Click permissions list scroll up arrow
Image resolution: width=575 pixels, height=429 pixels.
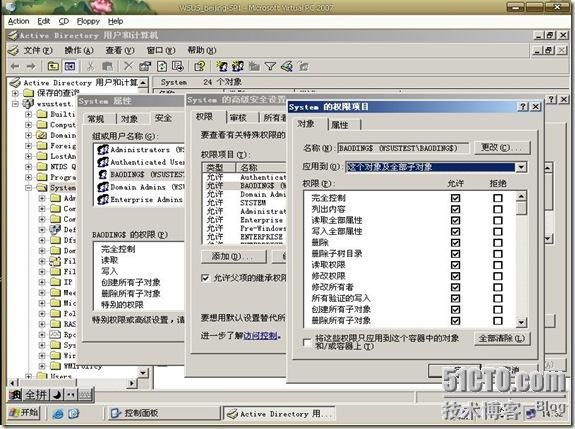[521, 196]
